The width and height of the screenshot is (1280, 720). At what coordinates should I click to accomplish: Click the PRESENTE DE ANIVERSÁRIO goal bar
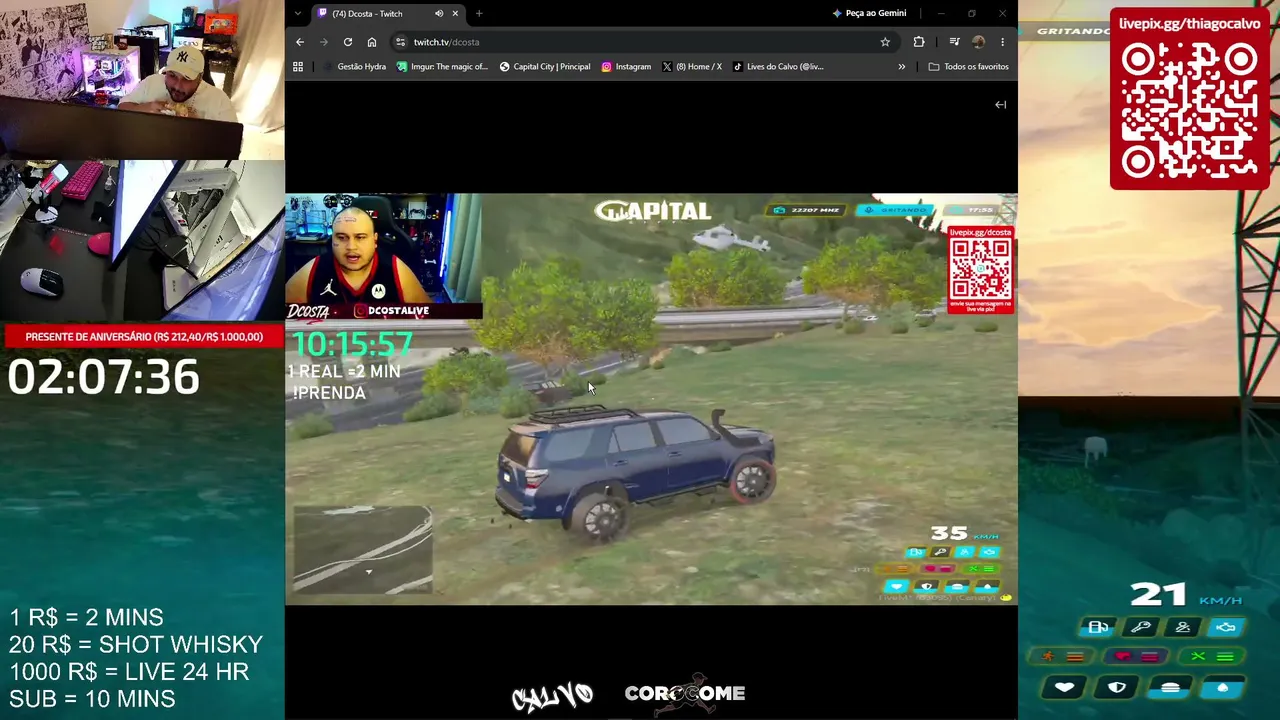point(143,337)
